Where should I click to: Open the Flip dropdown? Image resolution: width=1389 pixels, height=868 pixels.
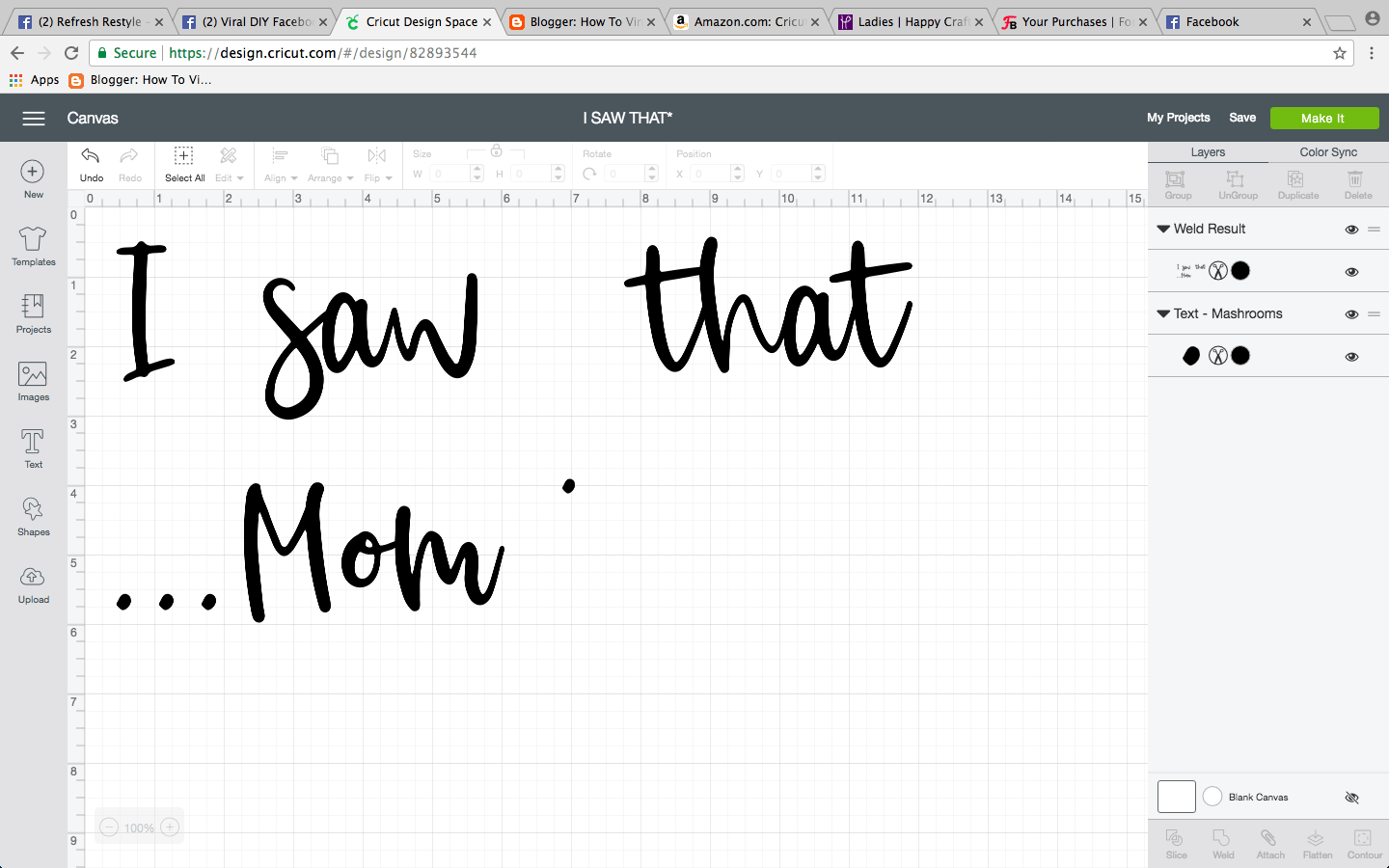pyautogui.click(x=377, y=164)
